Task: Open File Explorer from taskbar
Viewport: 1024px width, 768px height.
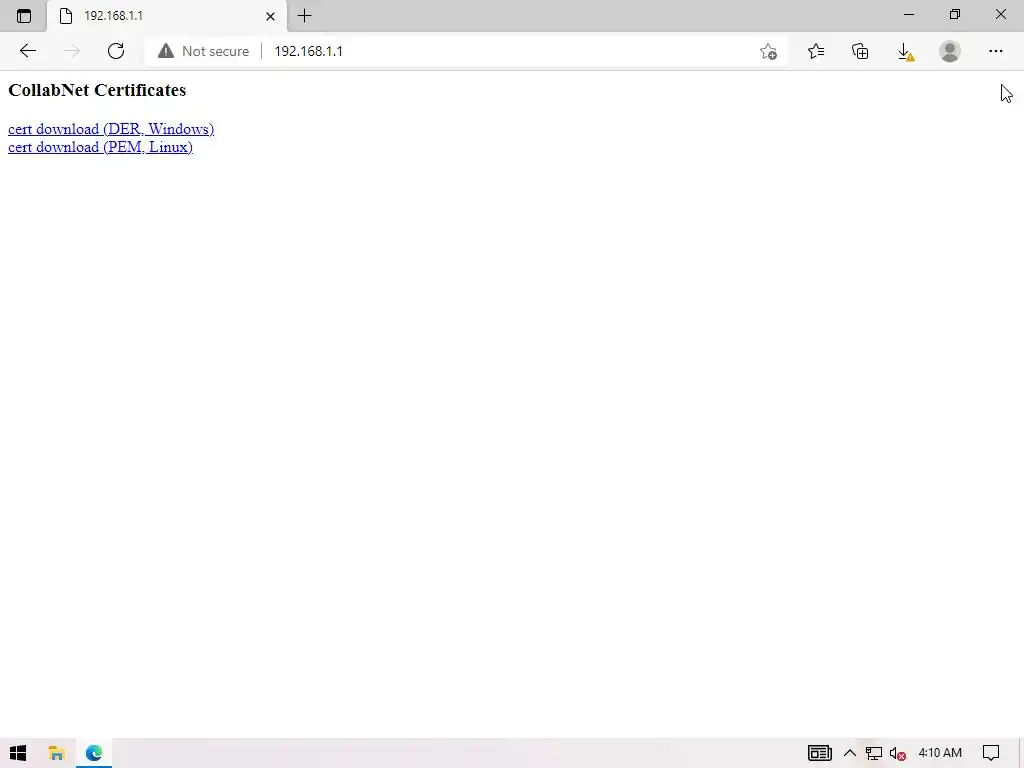Action: pos(56,753)
